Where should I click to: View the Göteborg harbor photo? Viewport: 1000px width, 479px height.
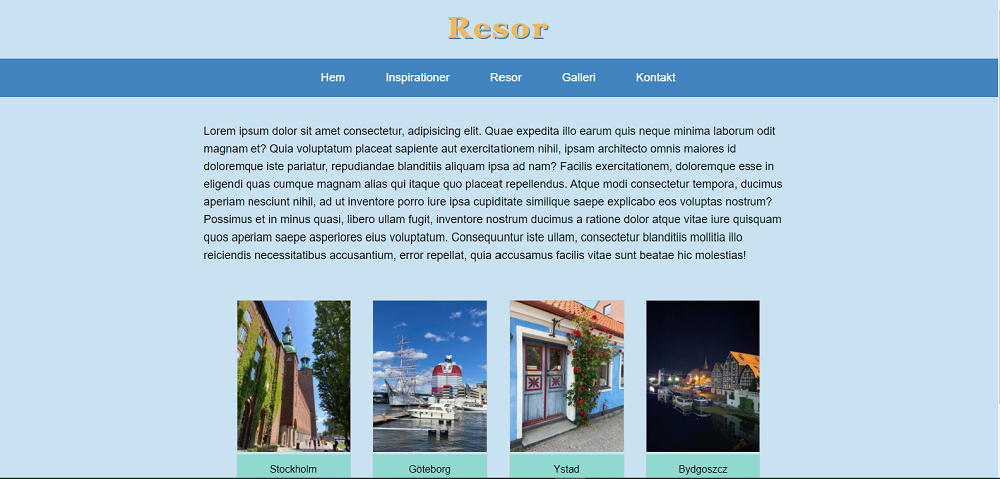pyautogui.click(x=430, y=376)
